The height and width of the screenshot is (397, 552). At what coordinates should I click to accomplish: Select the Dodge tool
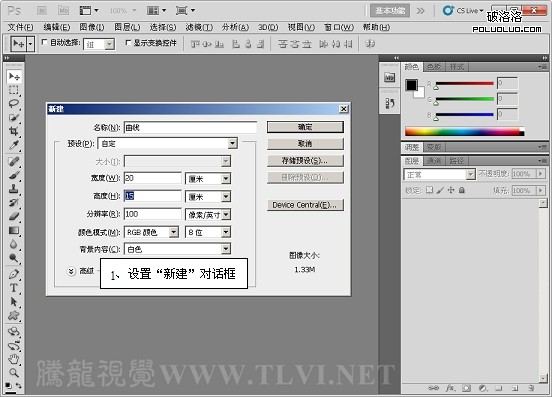tap(14, 258)
